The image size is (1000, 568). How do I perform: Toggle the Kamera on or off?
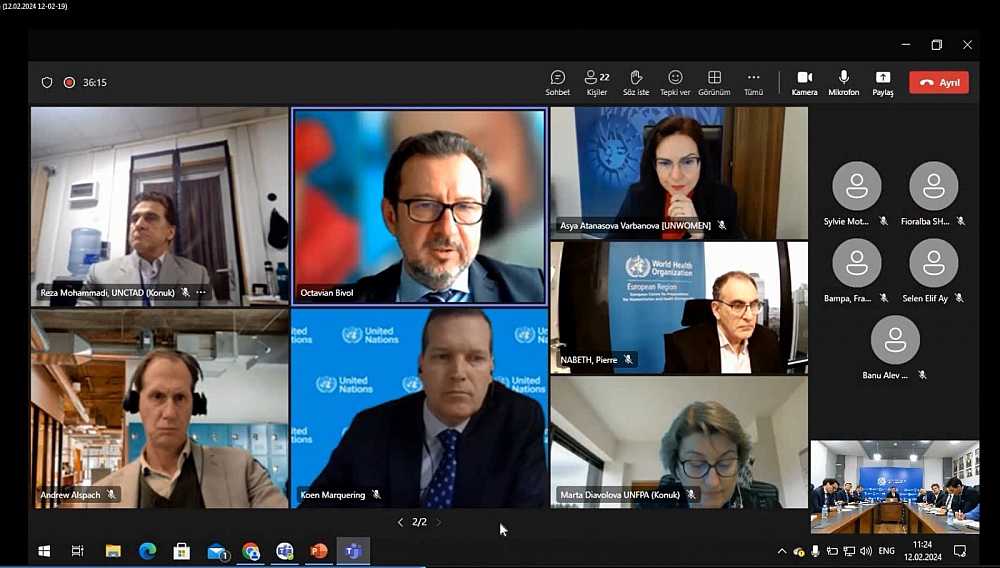point(804,82)
